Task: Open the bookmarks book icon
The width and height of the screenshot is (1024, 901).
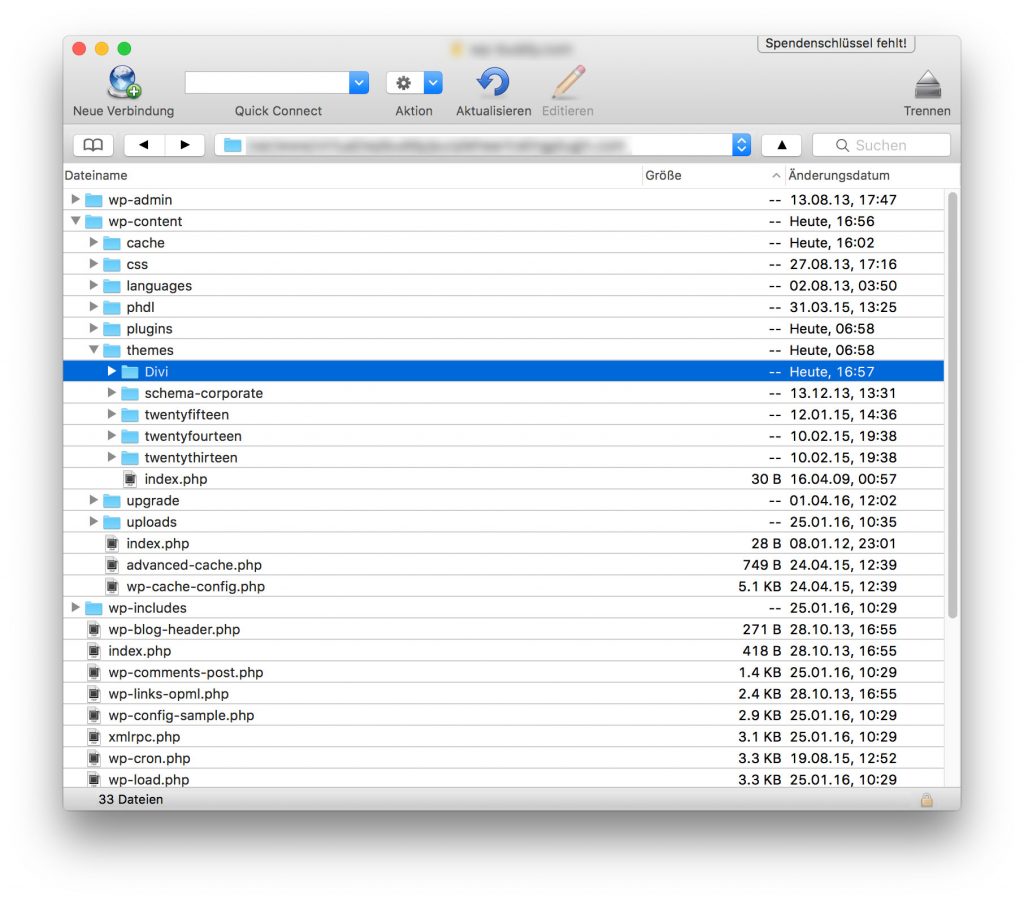Action: (x=93, y=145)
